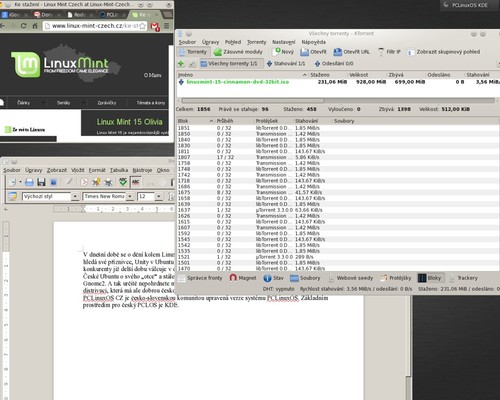500x400 pixels.
Task: Click the bookmark star in address bar
Action: [142, 26]
